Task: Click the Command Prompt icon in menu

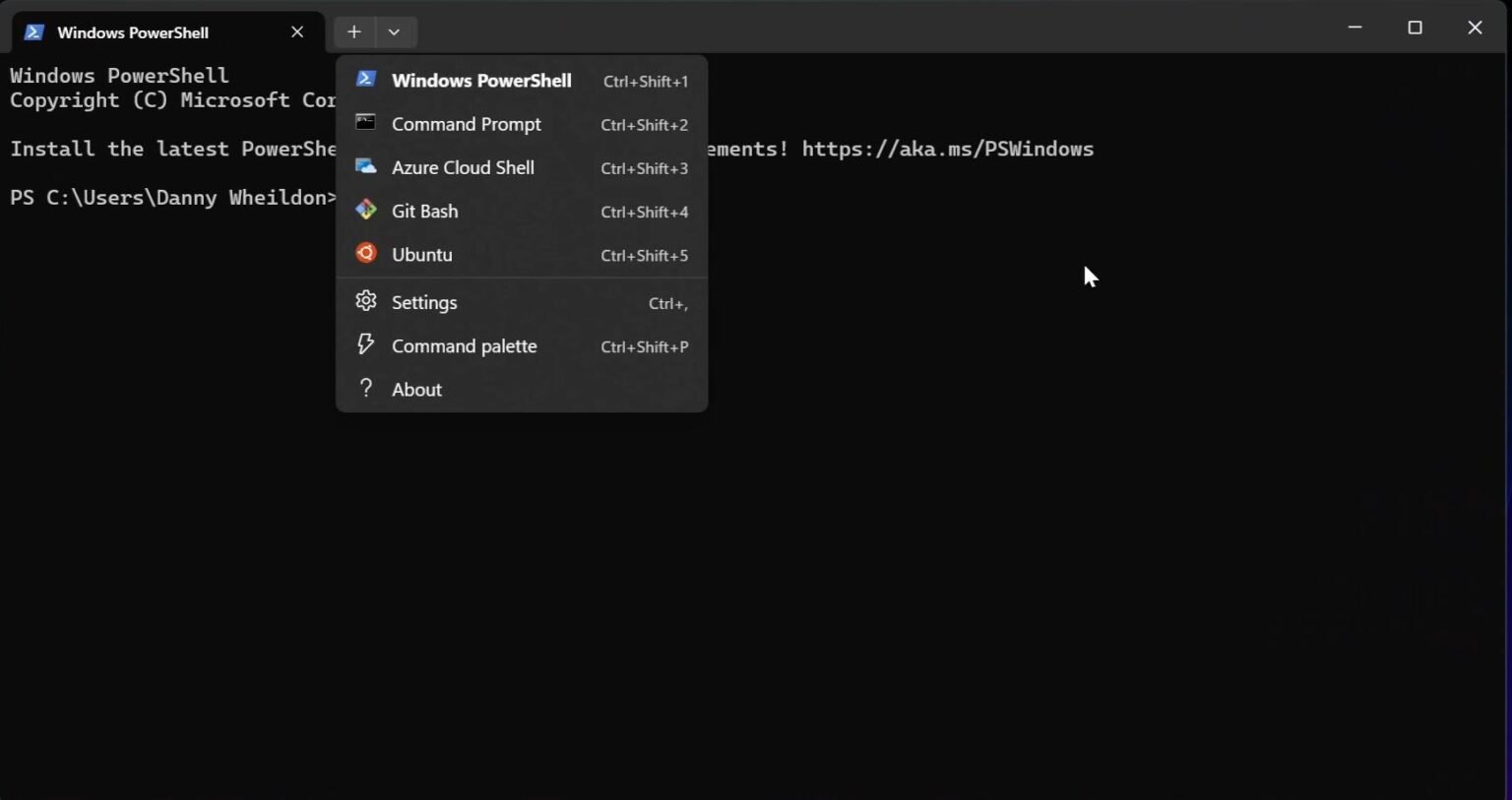Action: [x=365, y=122]
